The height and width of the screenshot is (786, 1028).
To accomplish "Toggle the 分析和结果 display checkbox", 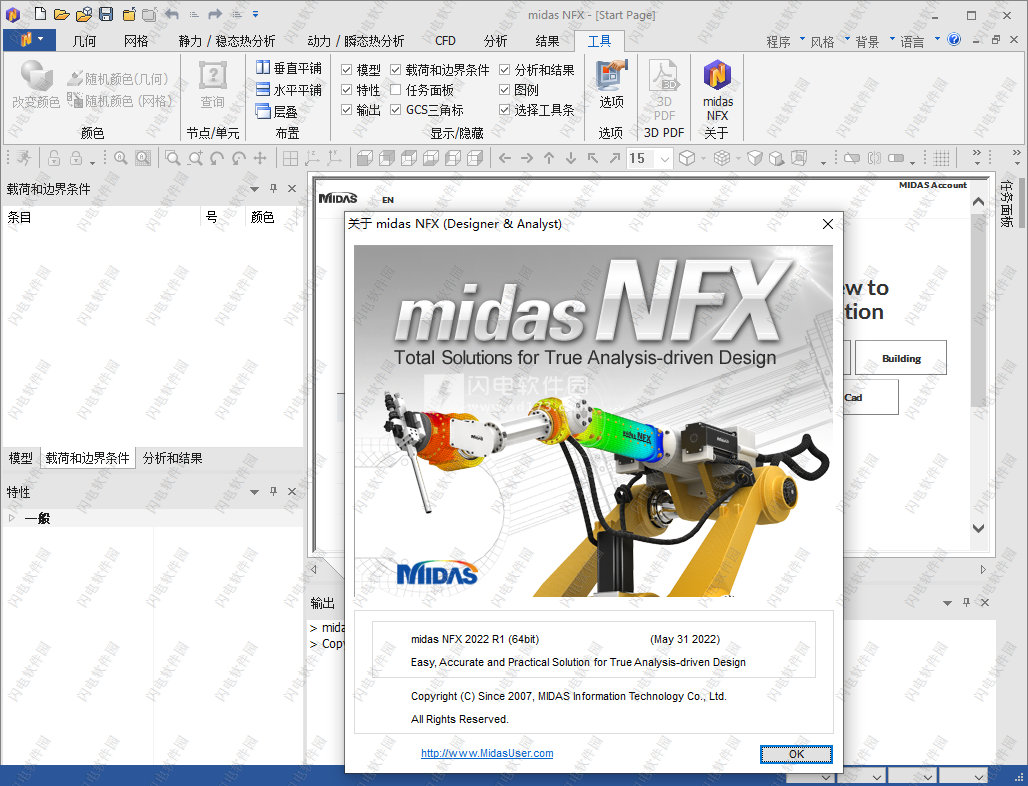I will pos(505,69).
